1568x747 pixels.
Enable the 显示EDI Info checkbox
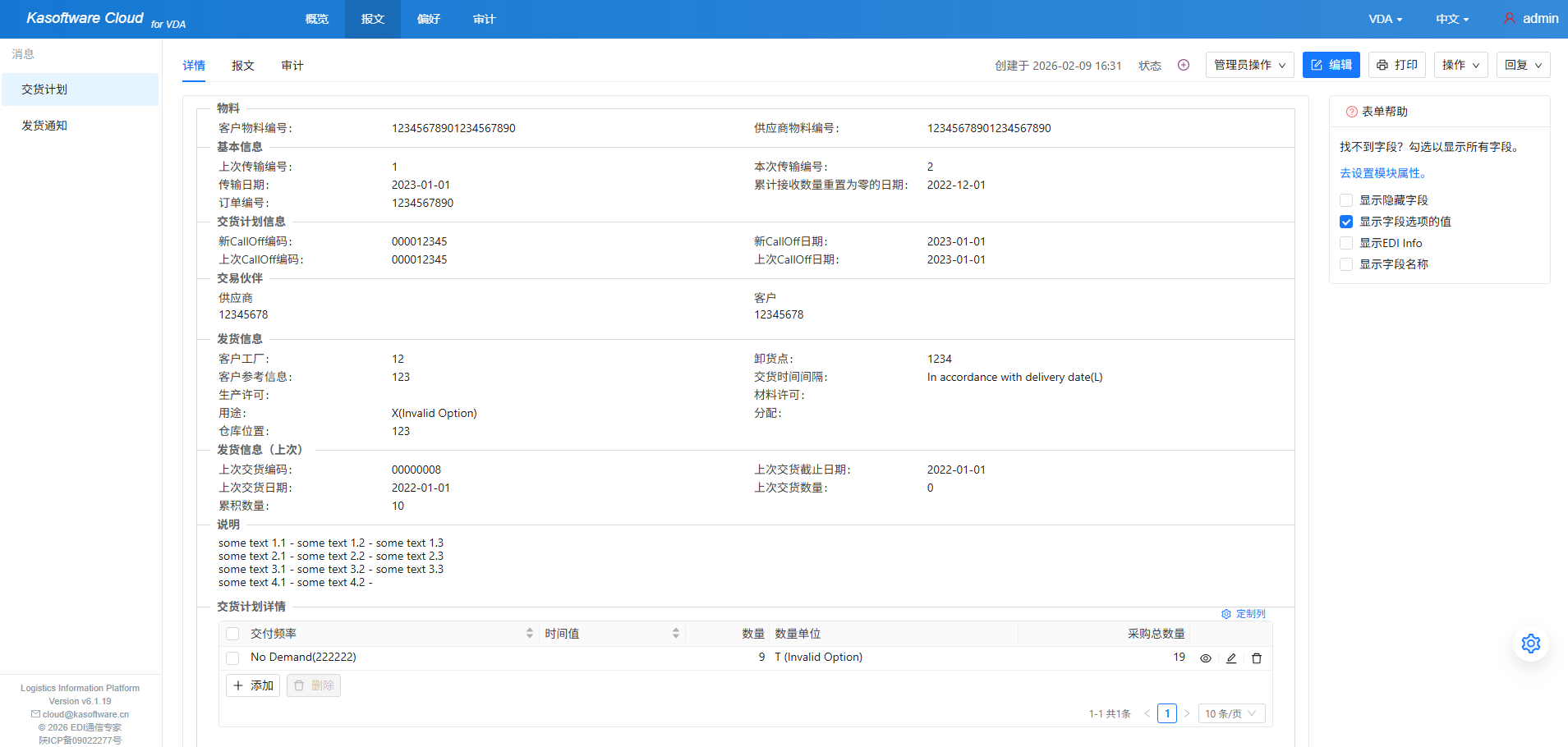coord(1345,243)
